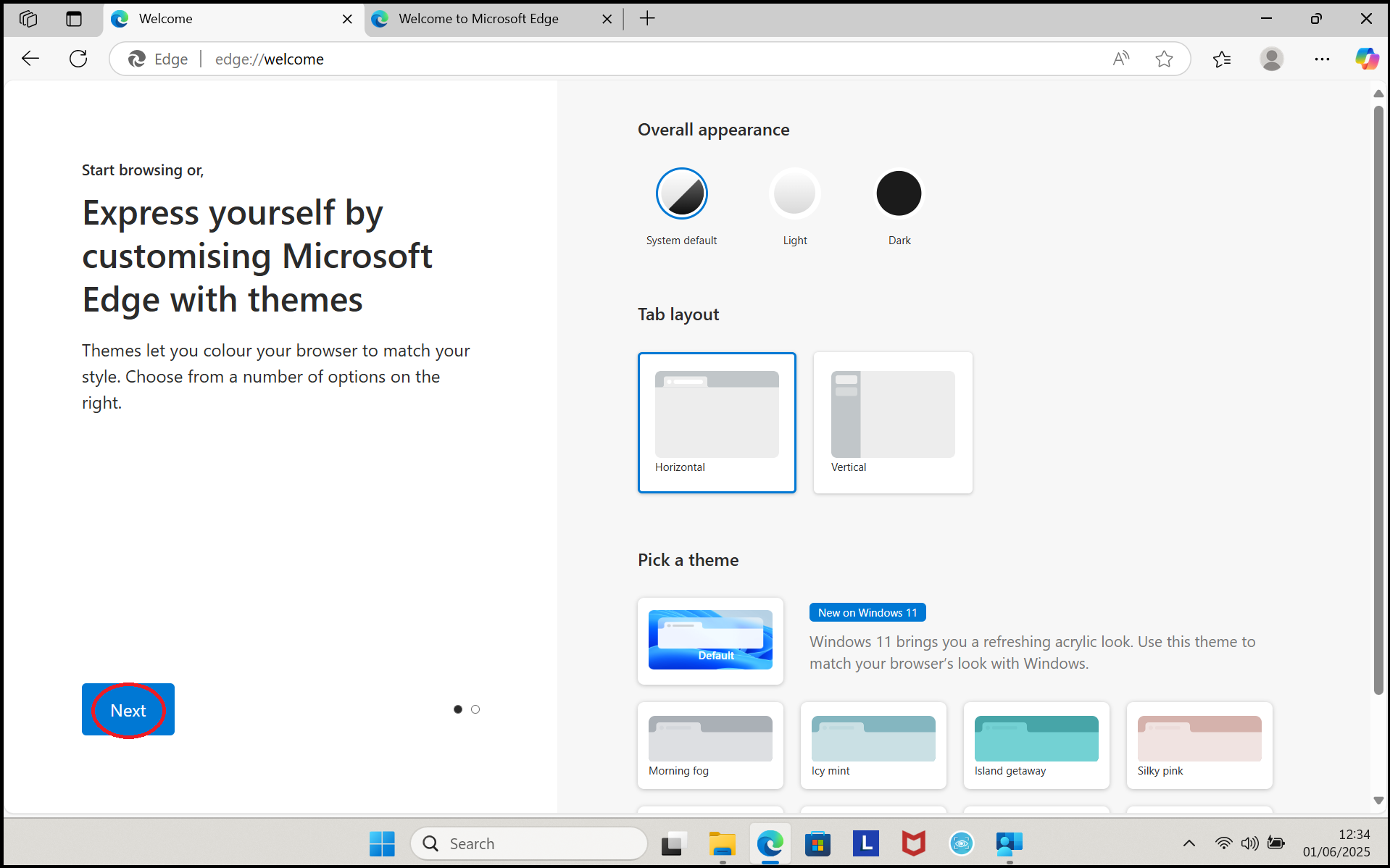Add this page to favourites with star icon
Viewport: 1390px width, 868px height.
(1164, 59)
